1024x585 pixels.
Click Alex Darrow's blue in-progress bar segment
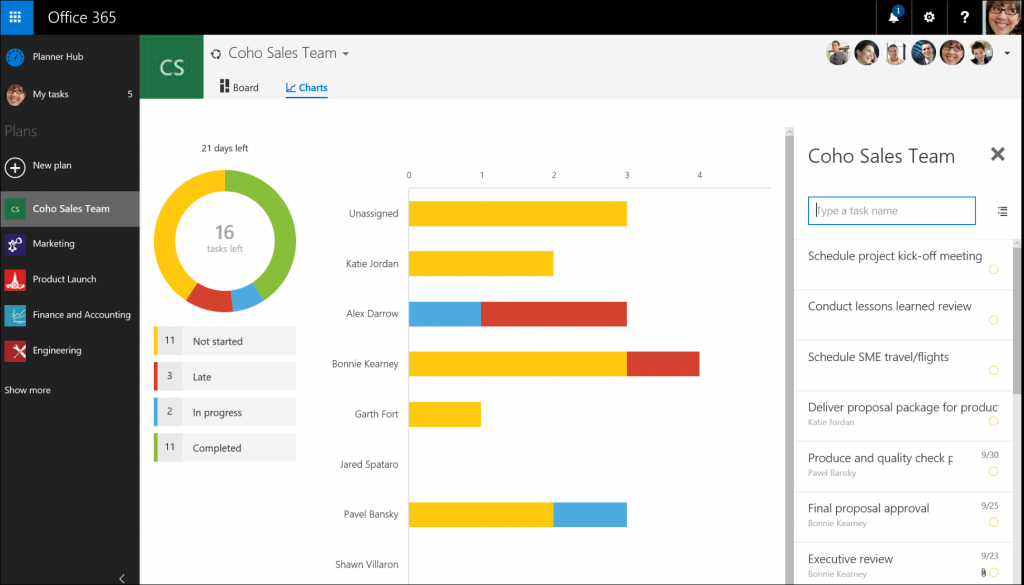click(445, 314)
